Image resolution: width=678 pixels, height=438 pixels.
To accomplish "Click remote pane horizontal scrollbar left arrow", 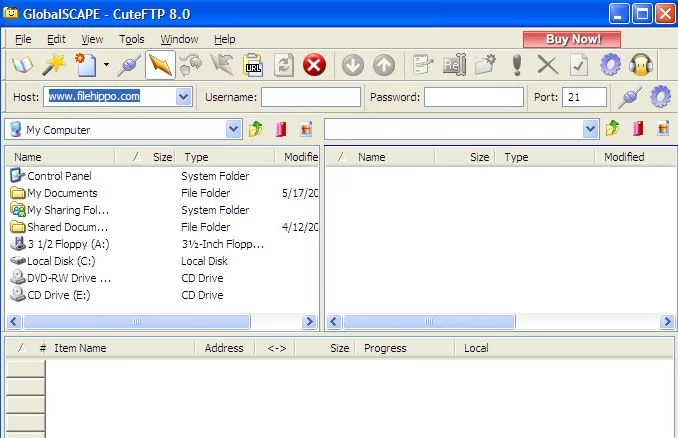I will click(333, 322).
